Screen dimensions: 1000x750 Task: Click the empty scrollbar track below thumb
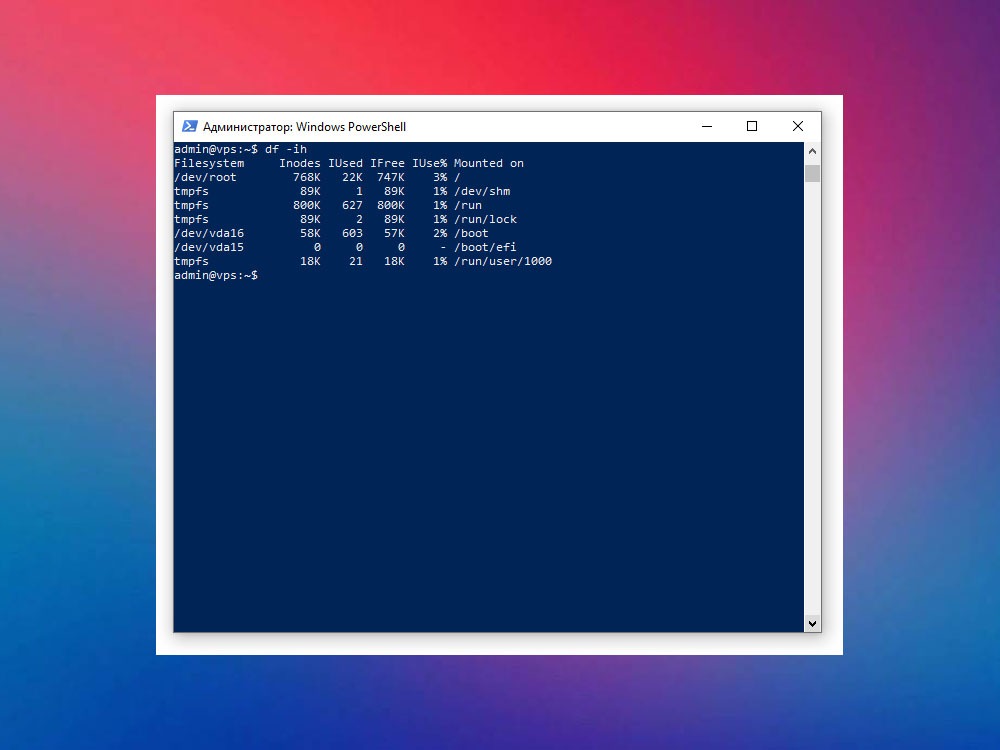click(x=812, y=399)
